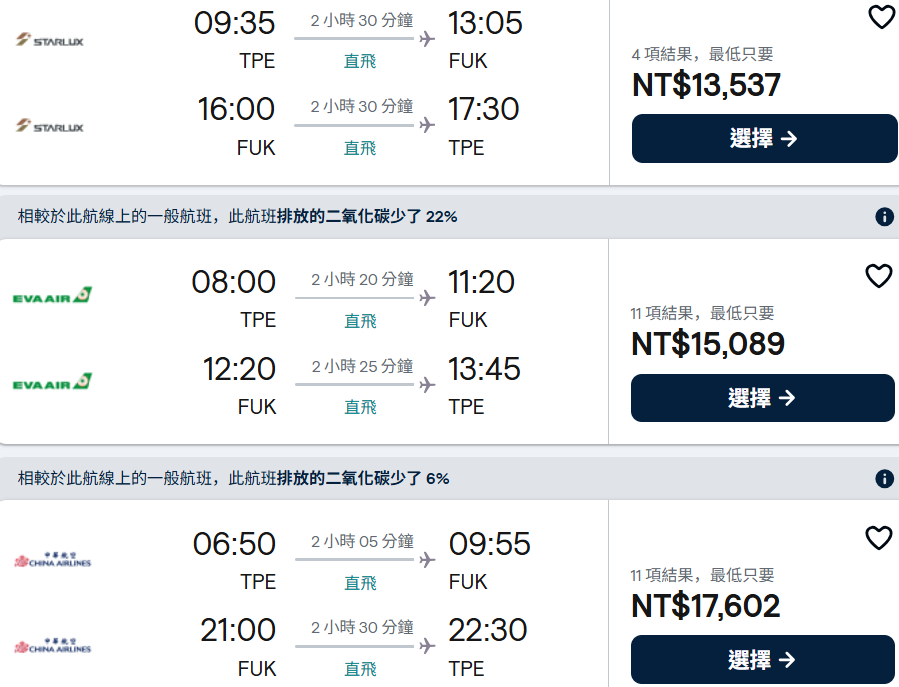Click China Airlines logo on 06:50 outbound flight
The image size is (899, 687).
coord(52,560)
